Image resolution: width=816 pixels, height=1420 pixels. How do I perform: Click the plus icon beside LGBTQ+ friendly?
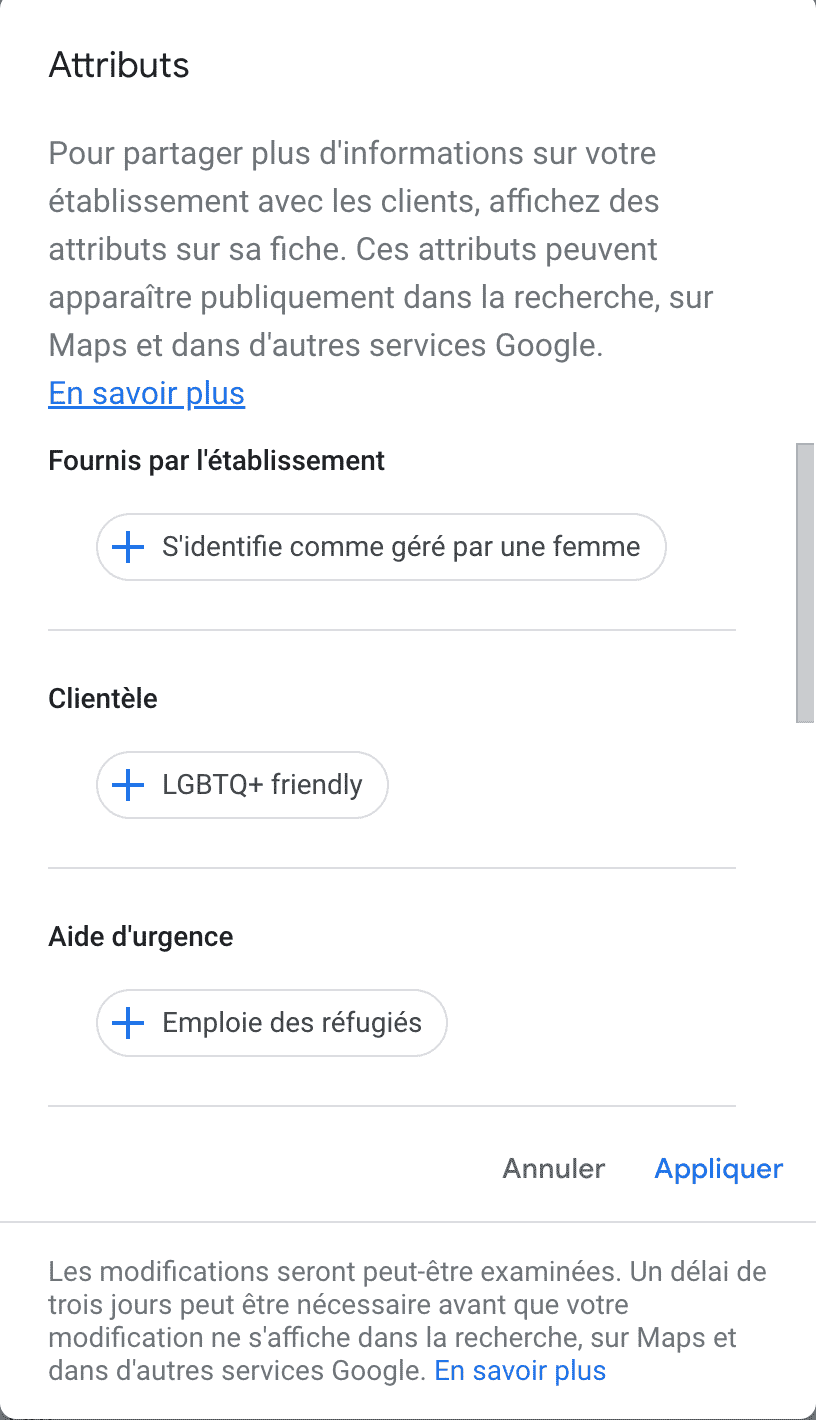click(x=128, y=785)
